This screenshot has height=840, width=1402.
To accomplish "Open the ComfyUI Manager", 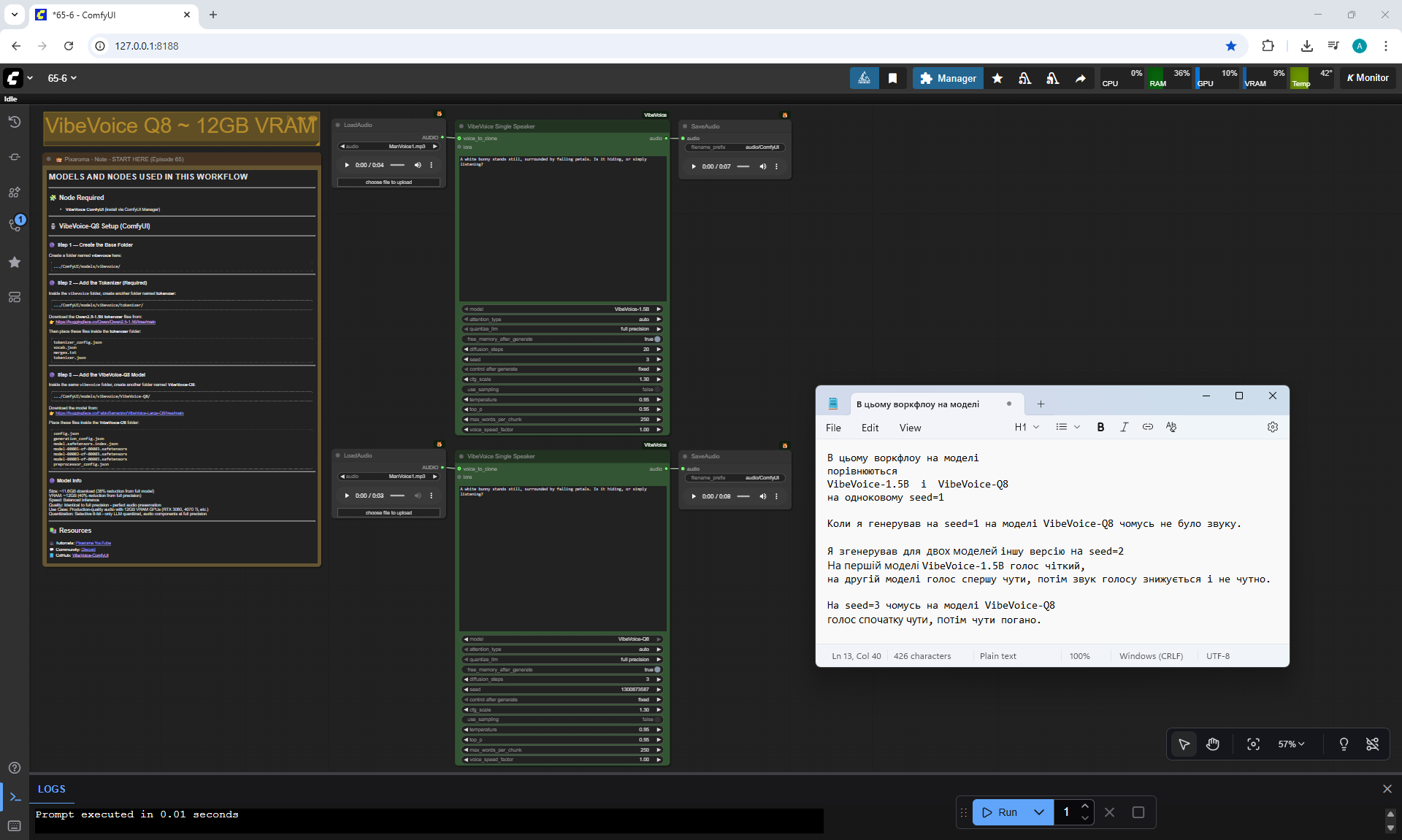I will click(x=948, y=78).
